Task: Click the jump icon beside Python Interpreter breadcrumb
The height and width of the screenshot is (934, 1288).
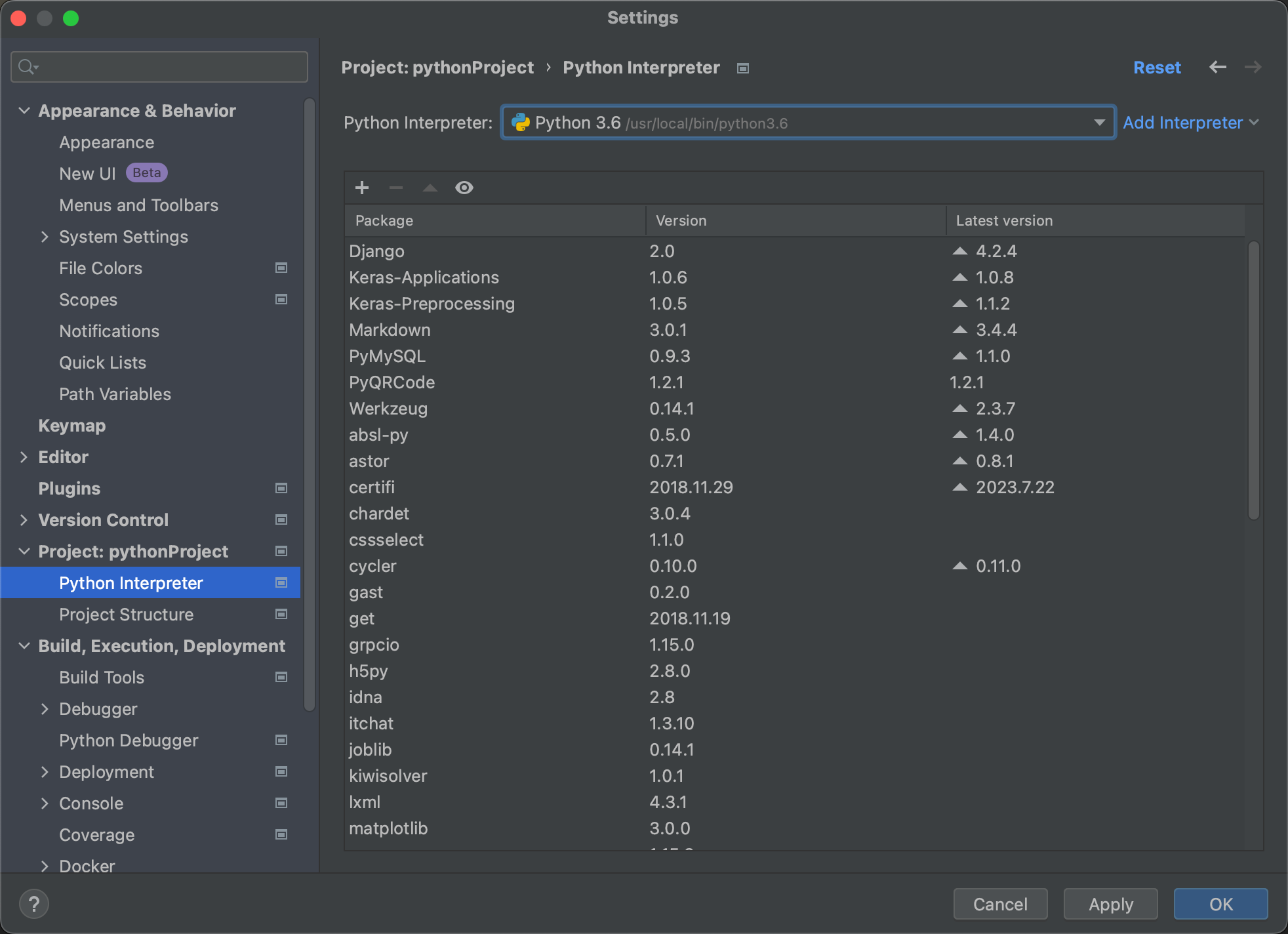Action: pyautogui.click(x=742, y=68)
